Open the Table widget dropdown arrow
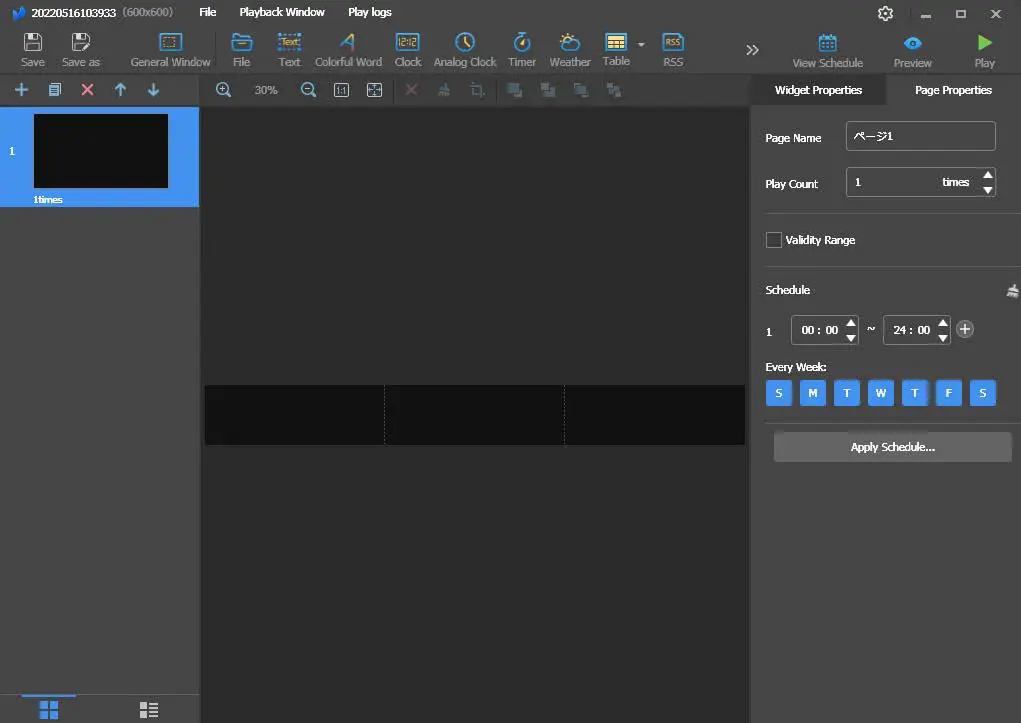 [640, 45]
